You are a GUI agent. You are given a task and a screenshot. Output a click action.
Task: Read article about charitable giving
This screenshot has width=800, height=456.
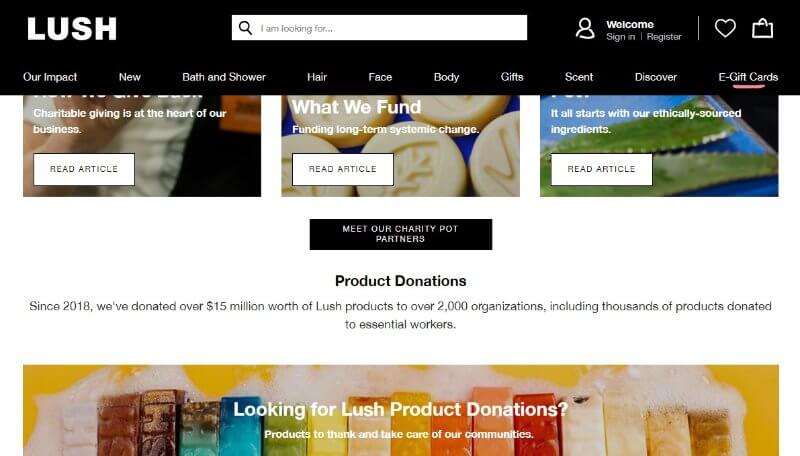[x=84, y=169]
